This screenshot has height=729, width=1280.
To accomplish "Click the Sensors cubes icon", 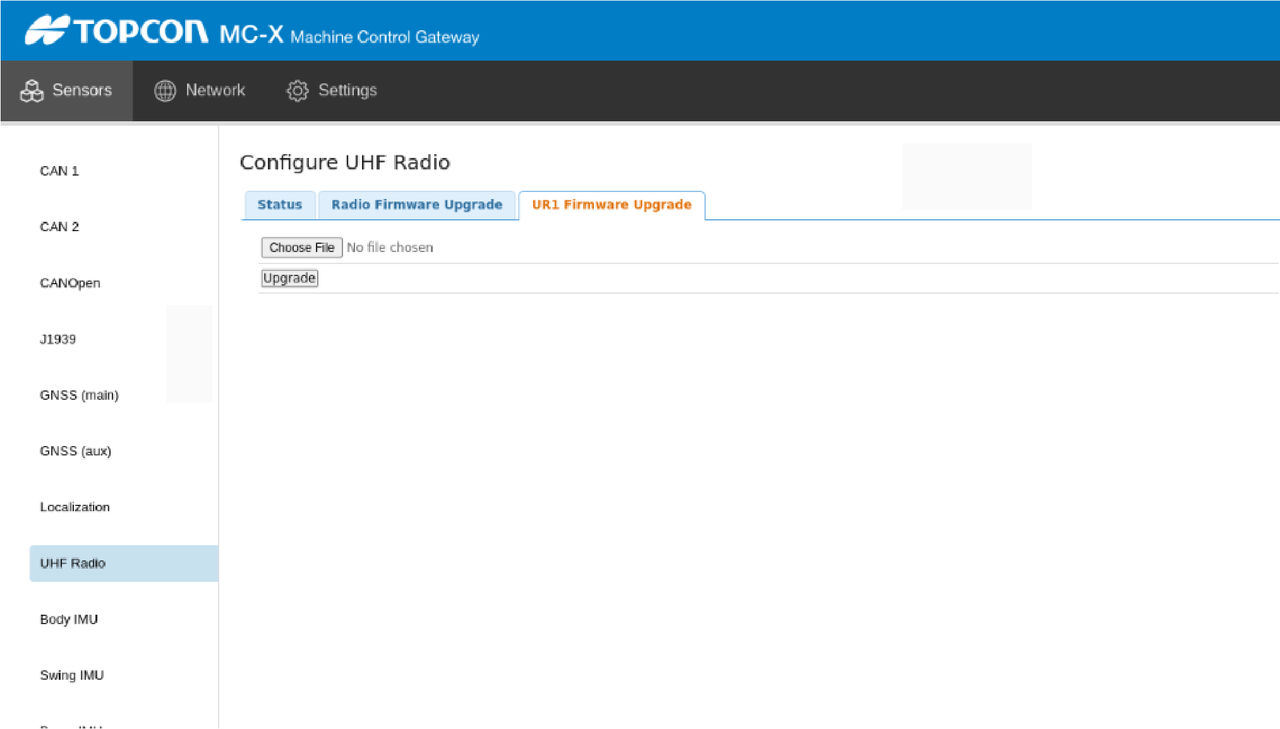I will click(32, 91).
